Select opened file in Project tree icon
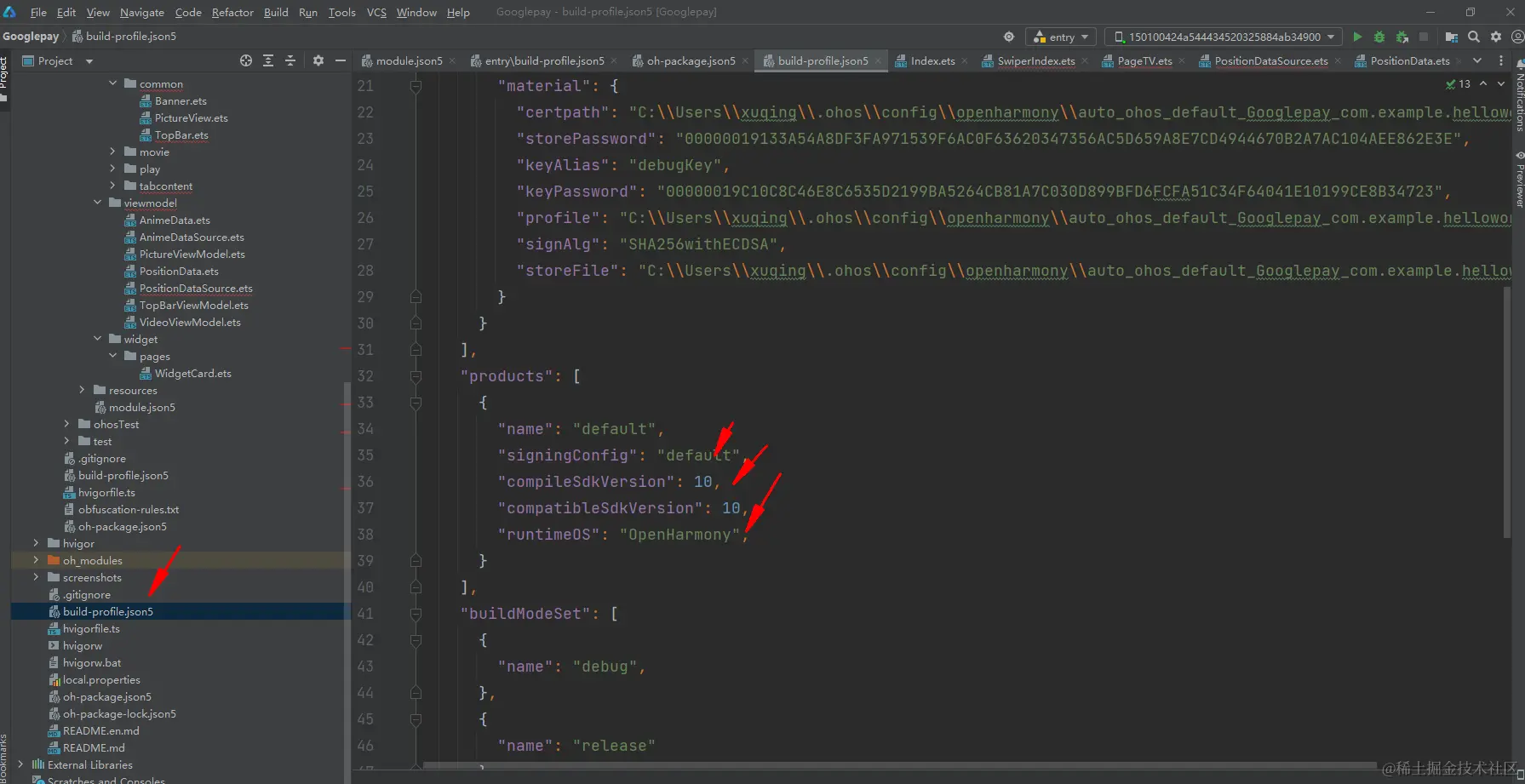Screen dimensions: 1525x784 246,60
